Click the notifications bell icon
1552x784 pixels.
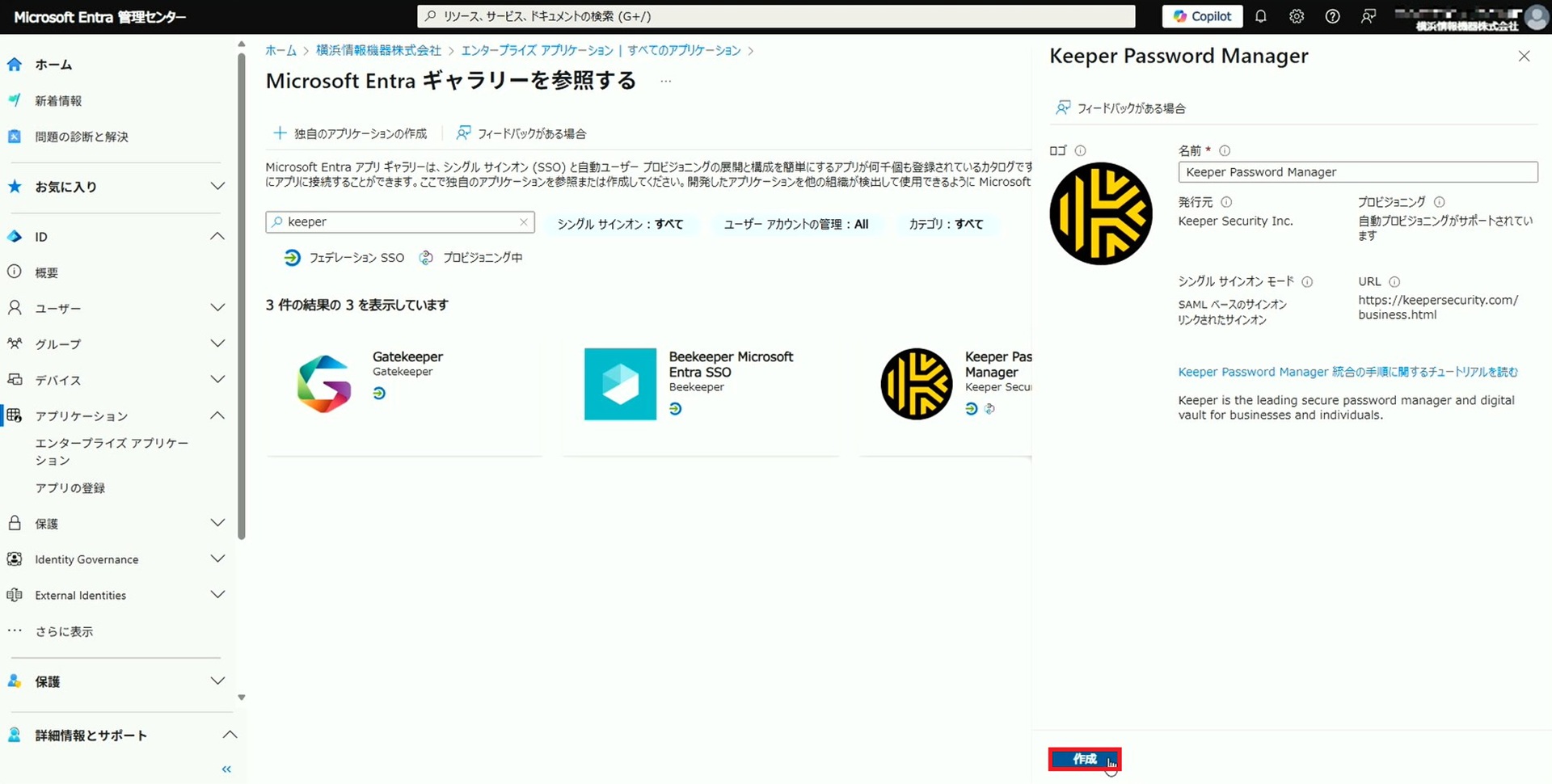[1260, 16]
